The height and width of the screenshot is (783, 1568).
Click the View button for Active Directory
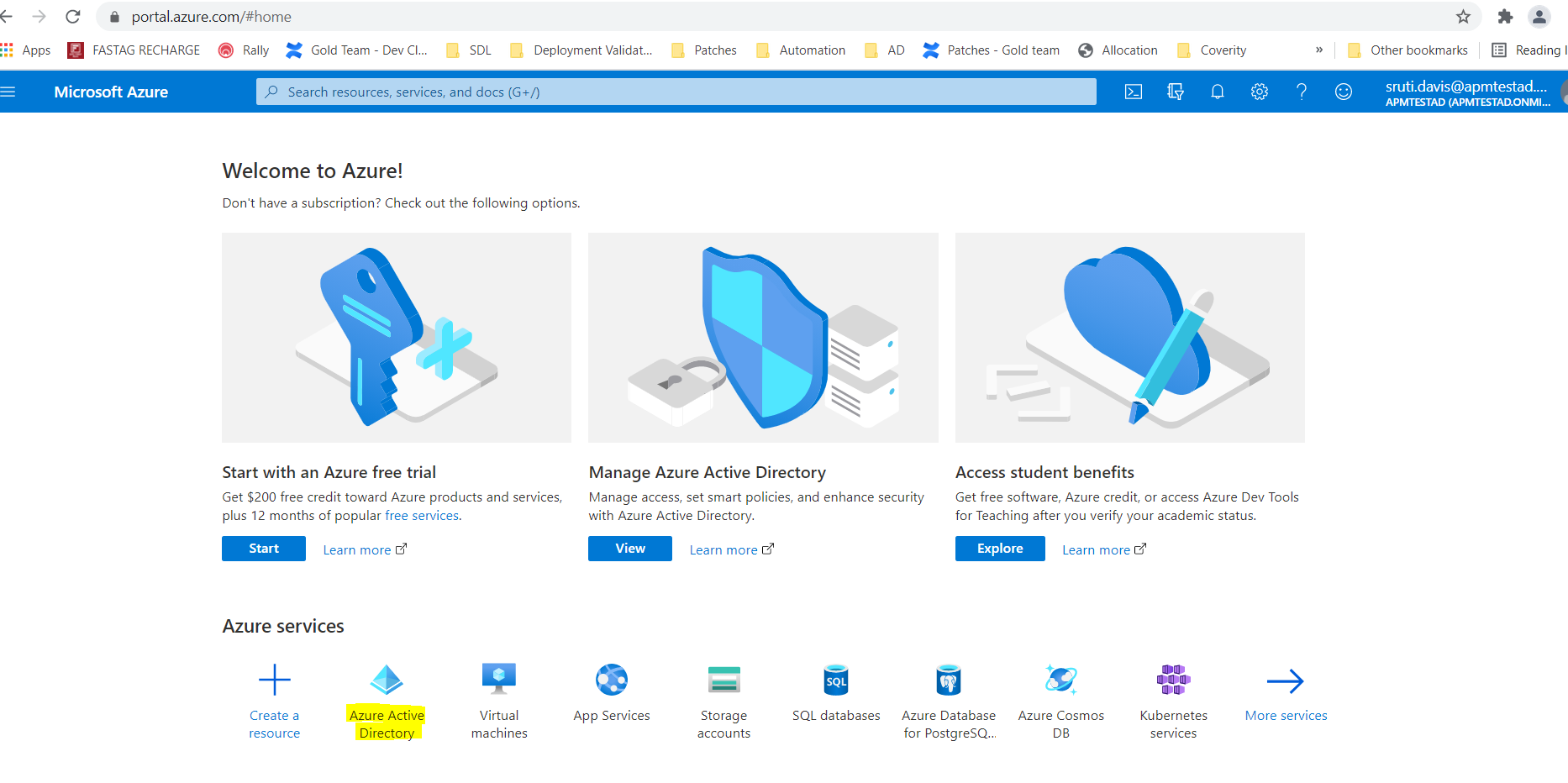click(630, 549)
